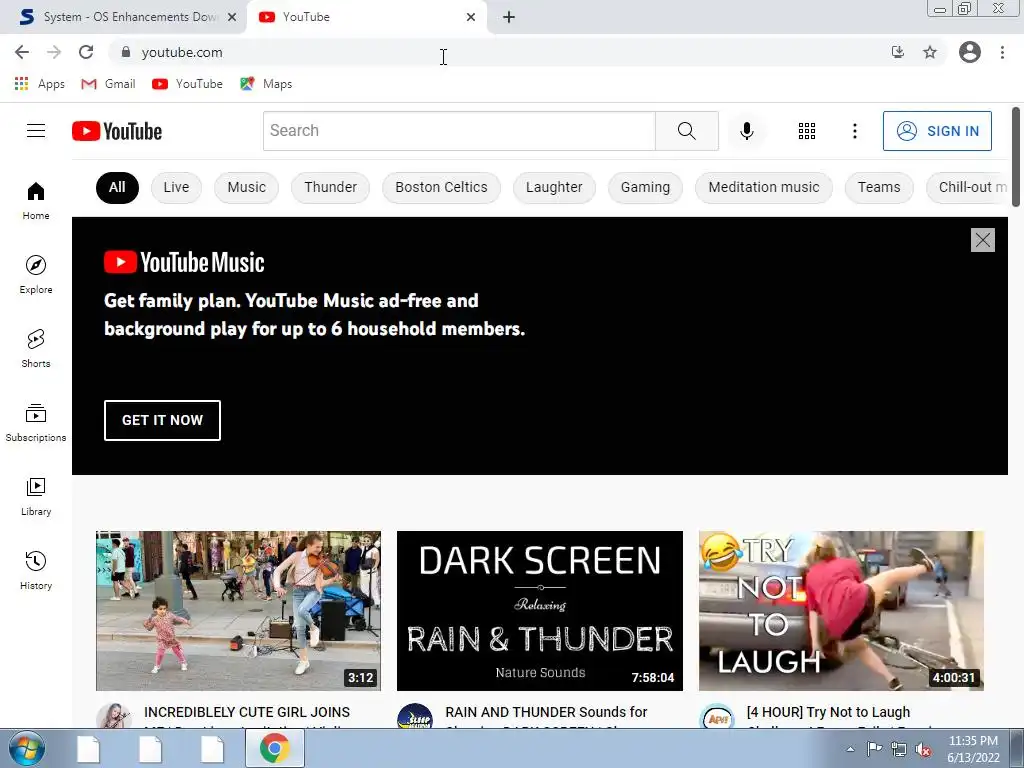Open the Try Not To Laugh thumbnail
Screen dimensions: 1024x768
pos(841,611)
